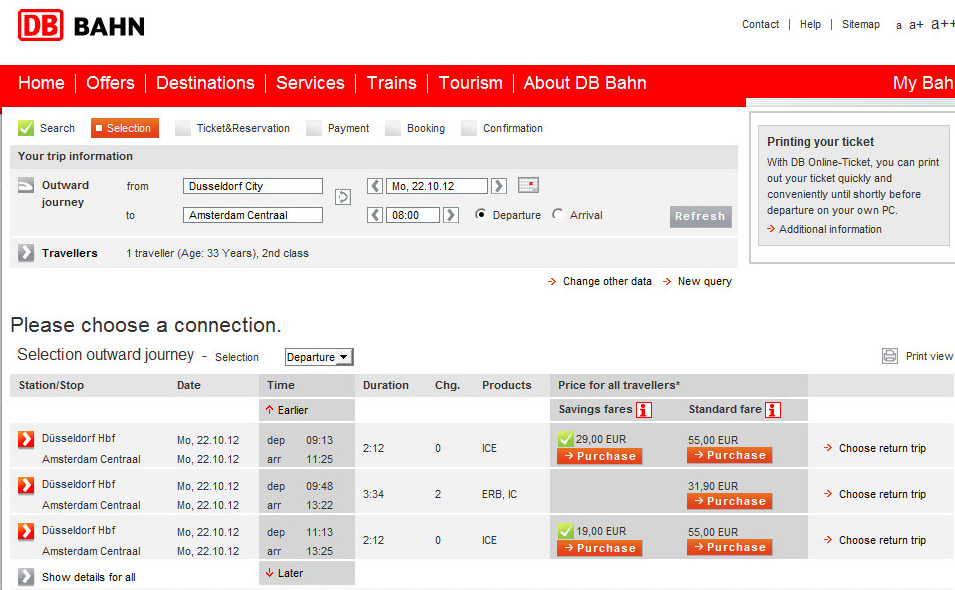Image resolution: width=955 pixels, height=590 pixels.
Task: Expand Show details for all
Action: [26, 577]
